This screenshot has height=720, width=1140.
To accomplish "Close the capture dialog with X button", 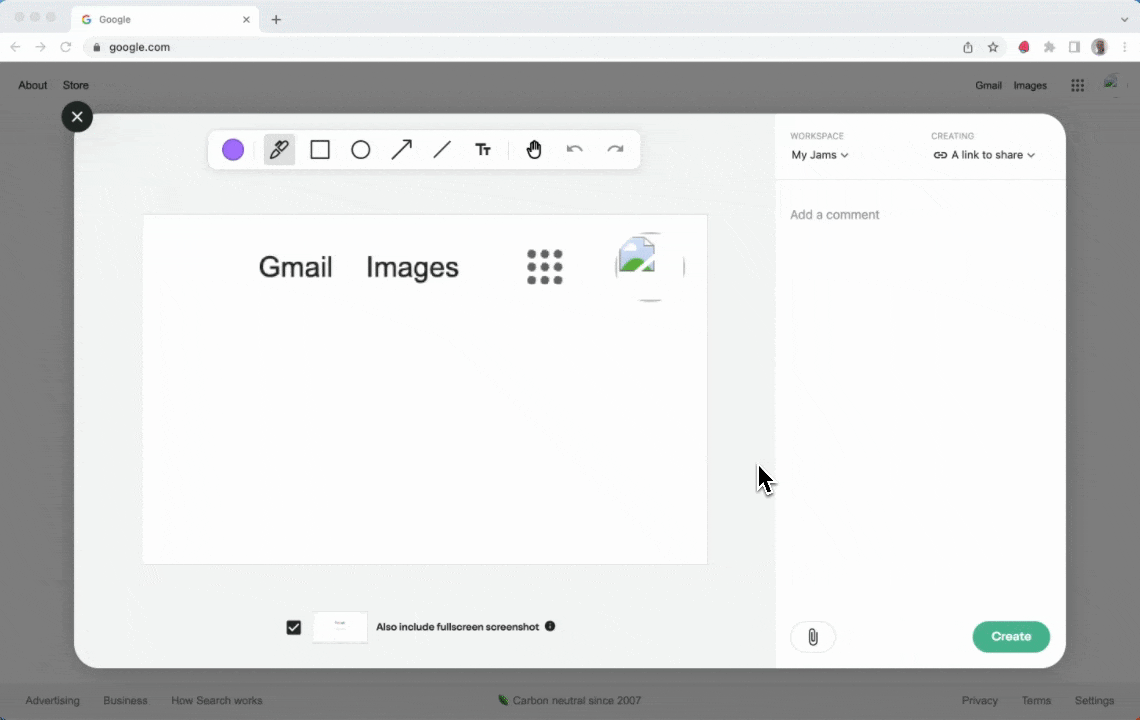I will (77, 116).
